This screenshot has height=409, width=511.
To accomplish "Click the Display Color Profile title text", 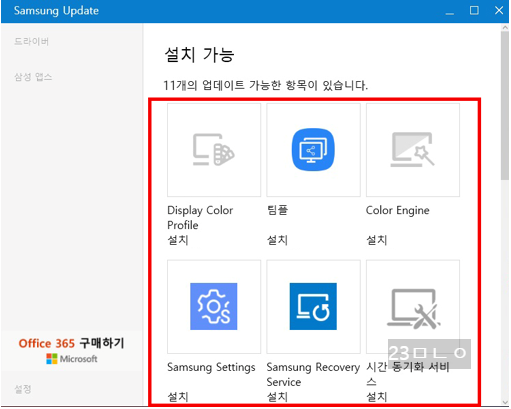I will [x=200, y=218].
